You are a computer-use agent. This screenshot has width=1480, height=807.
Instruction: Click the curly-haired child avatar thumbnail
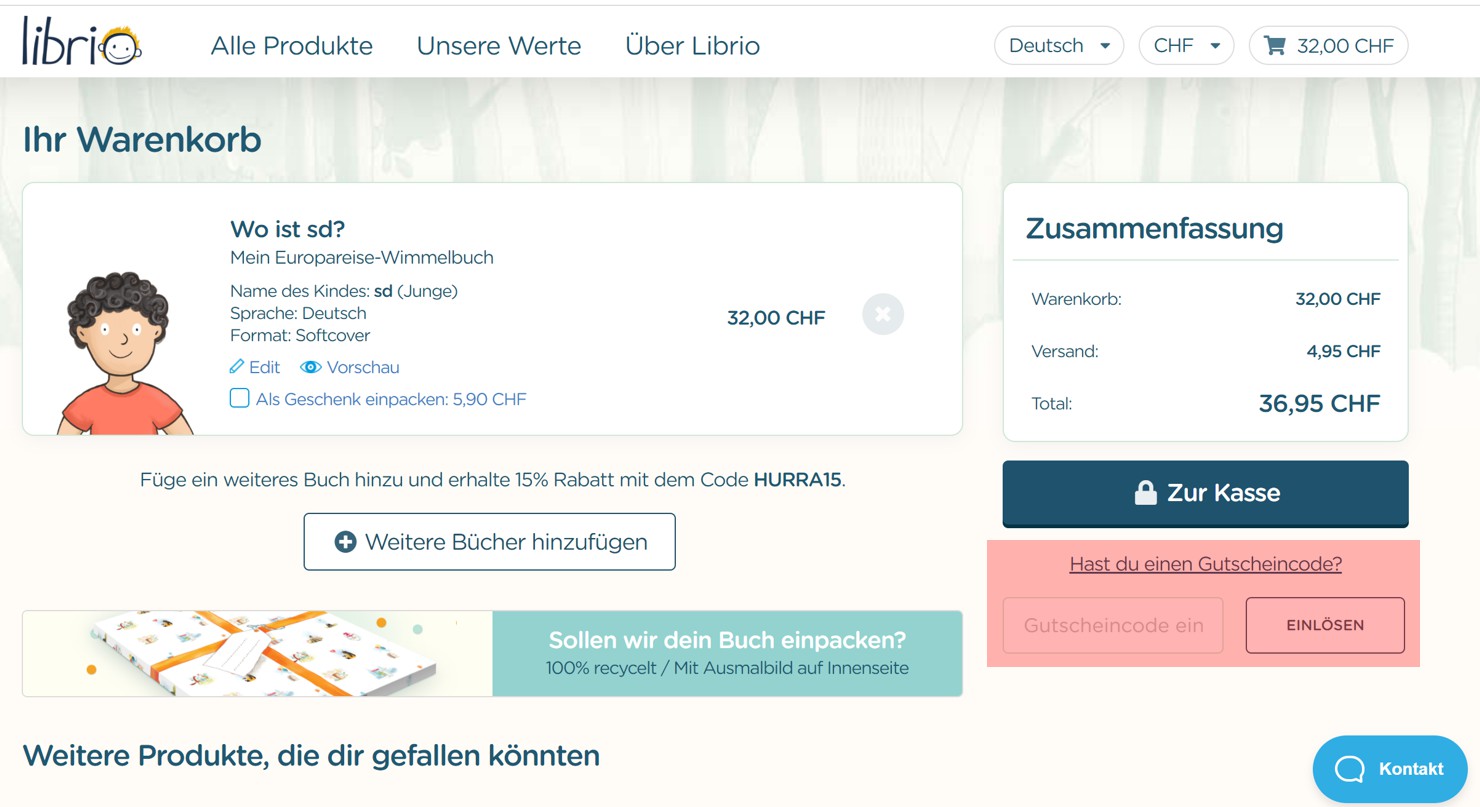pos(124,352)
